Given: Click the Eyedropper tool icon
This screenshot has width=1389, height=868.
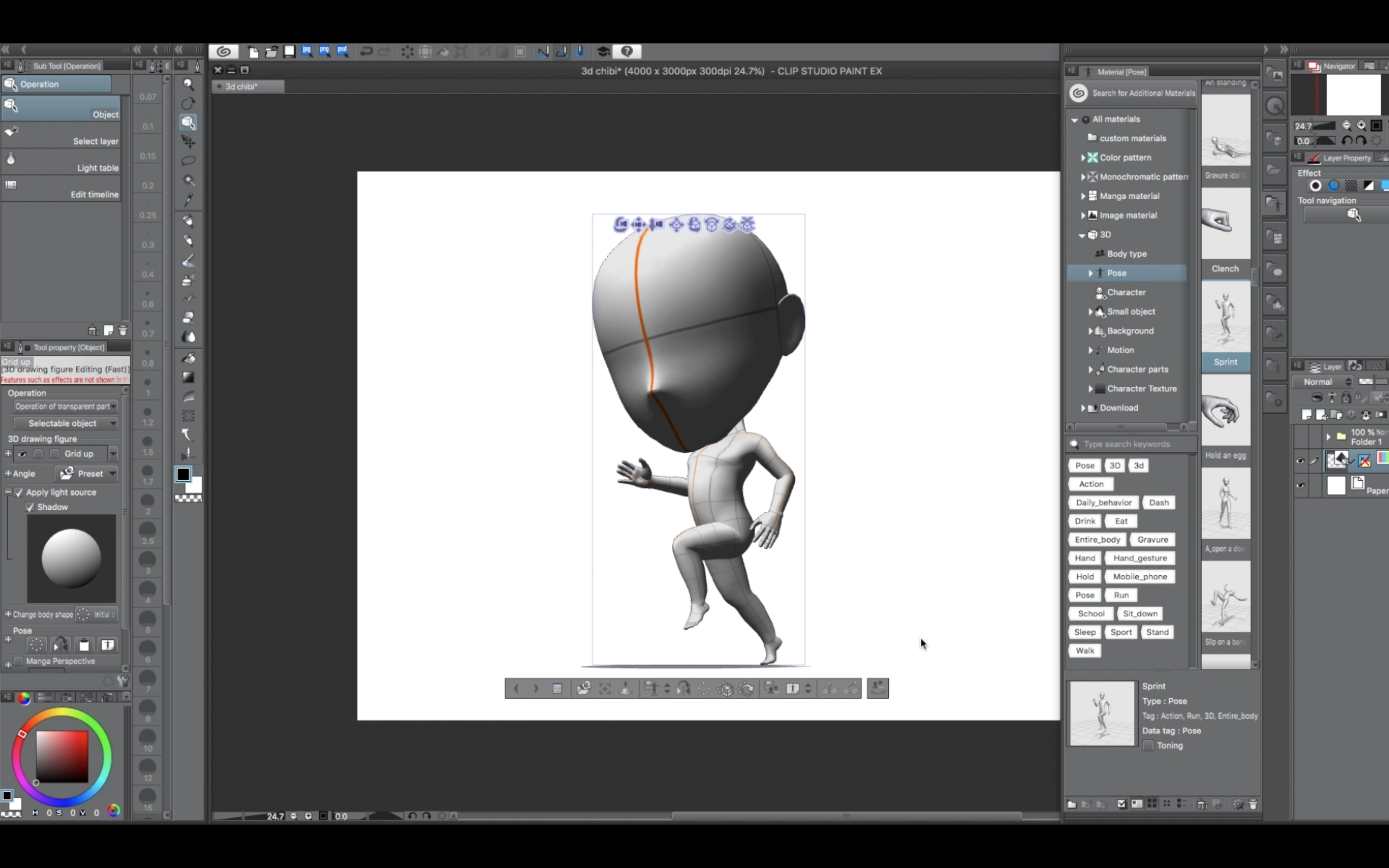Looking at the screenshot, I should tap(188, 199).
